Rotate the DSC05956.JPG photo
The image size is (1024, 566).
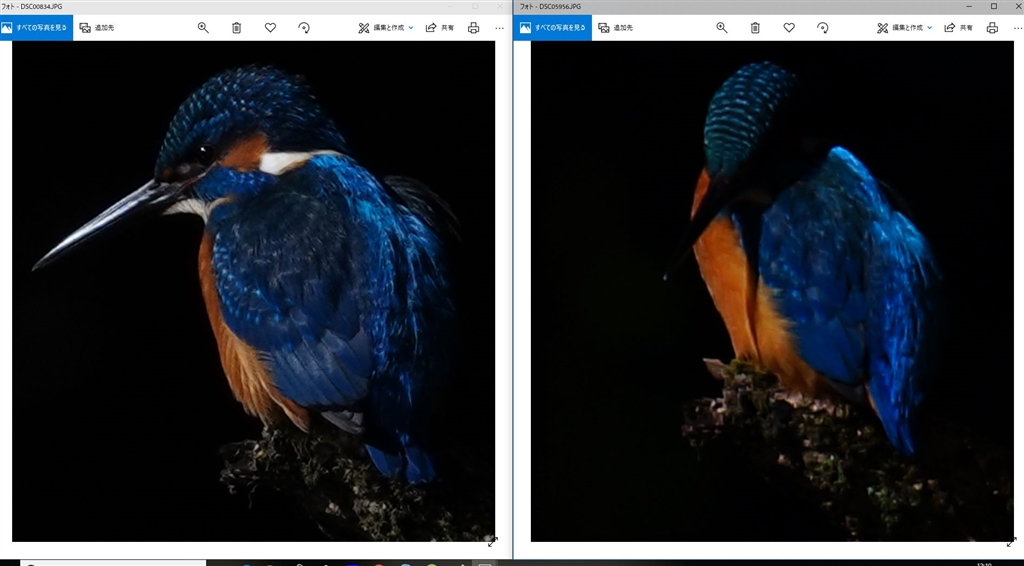(x=822, y=28)
